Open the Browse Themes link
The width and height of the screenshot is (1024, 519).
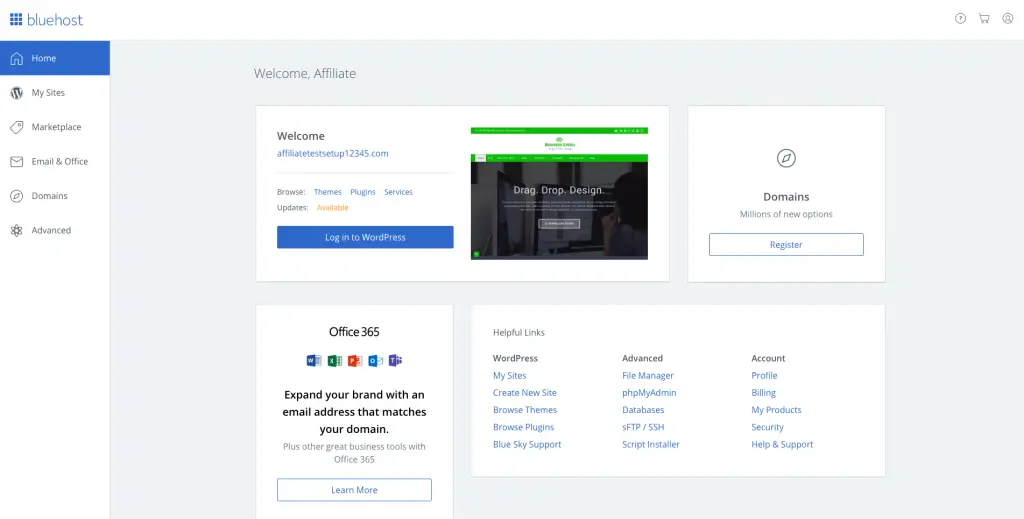tap(525, 410)
